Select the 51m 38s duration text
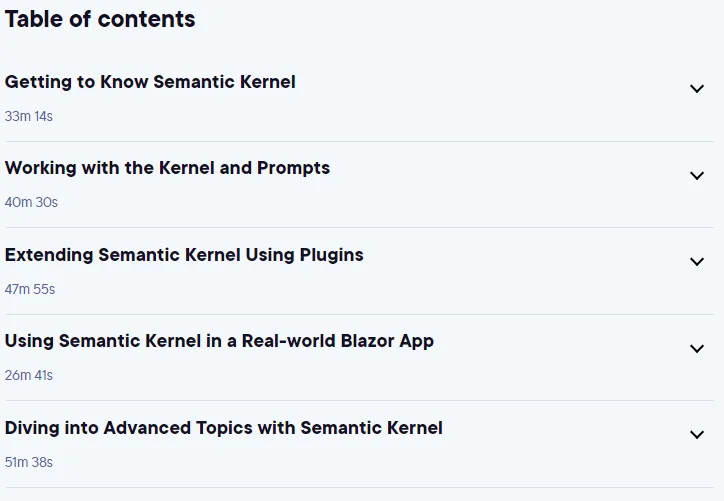Image resolution: width=724 pixels, height=501 pixels. click(x=29, y=462)
